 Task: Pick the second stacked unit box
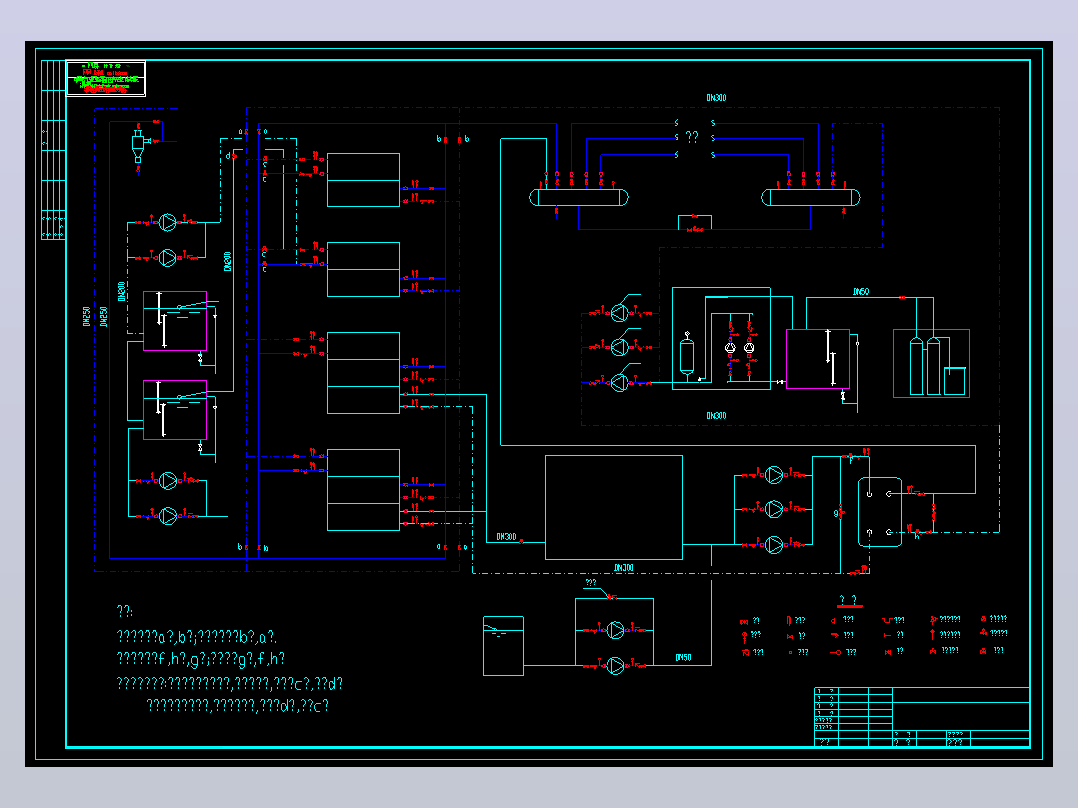tap(363, 270)
